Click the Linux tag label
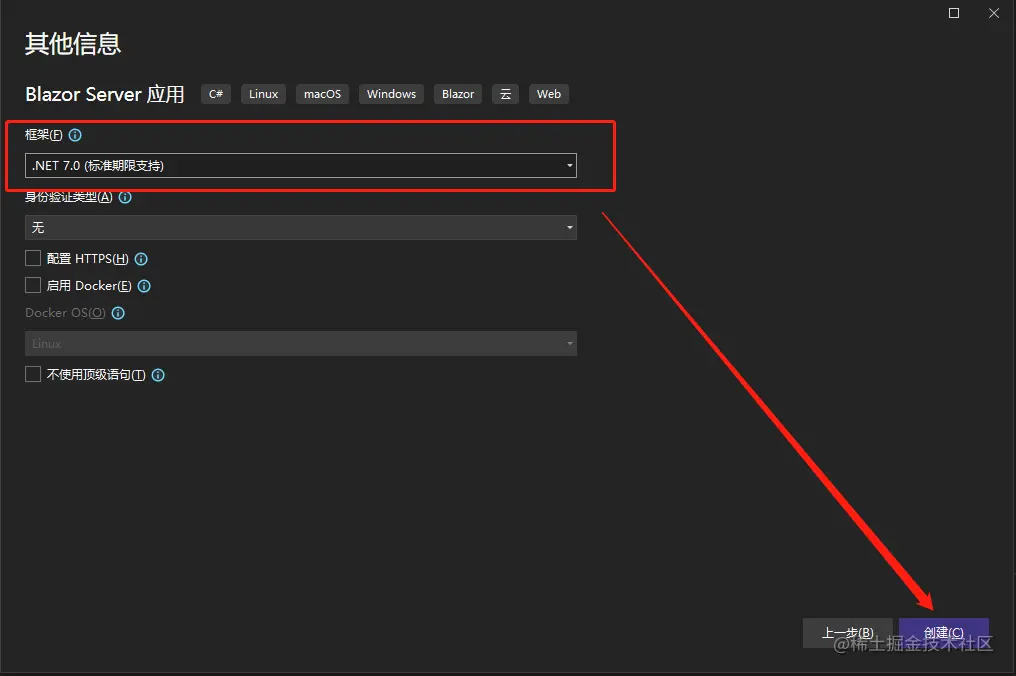 point(264,94)
